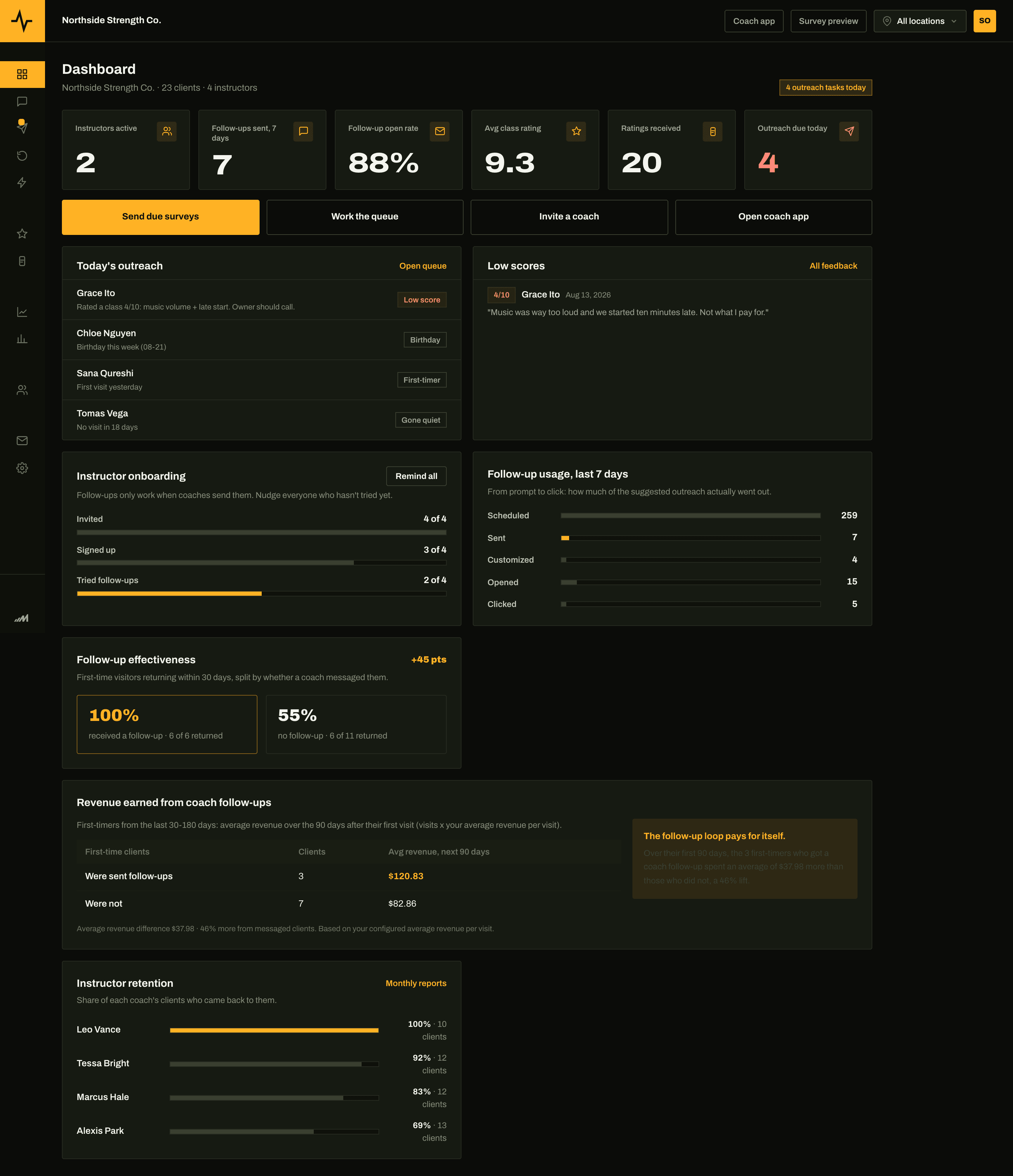Click the pulse logo in top-left corner
1013x1176 pixels.
tap(22, 21)
